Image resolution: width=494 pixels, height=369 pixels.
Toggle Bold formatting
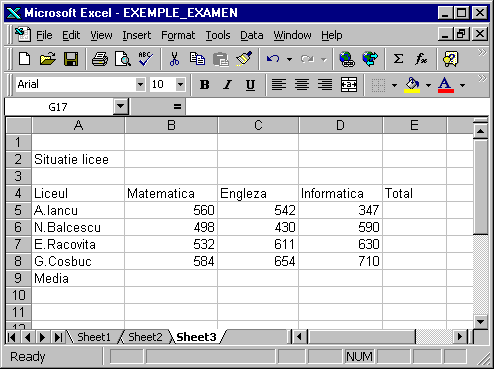(x=204, y=85)
